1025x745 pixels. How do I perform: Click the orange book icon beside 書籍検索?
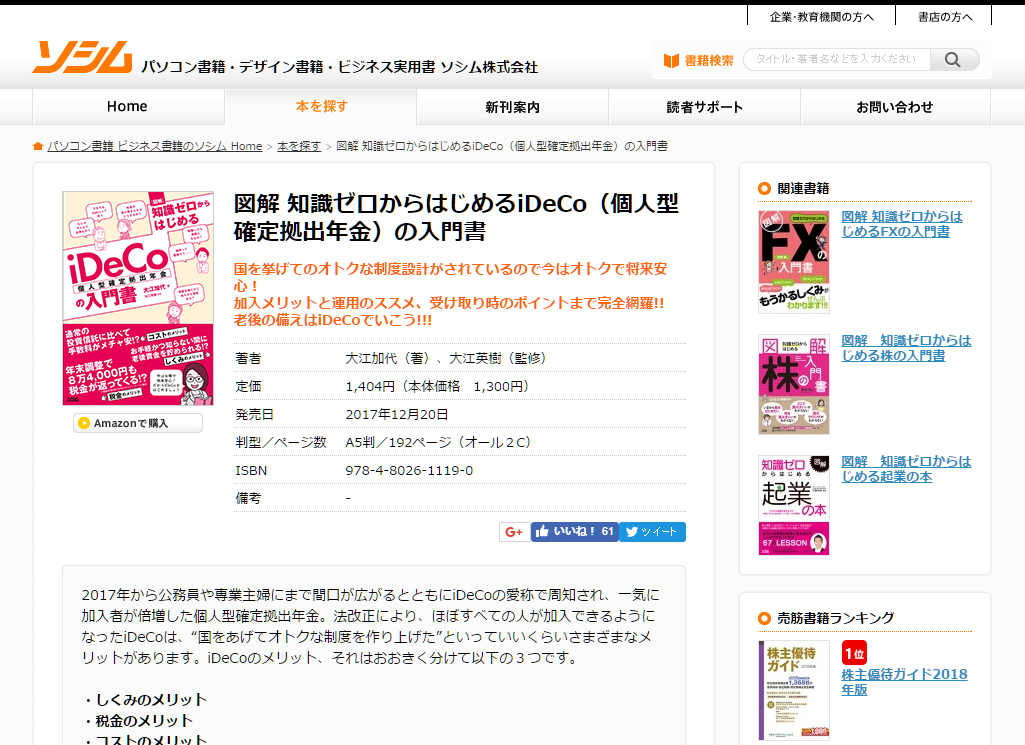tap(671, 61)
